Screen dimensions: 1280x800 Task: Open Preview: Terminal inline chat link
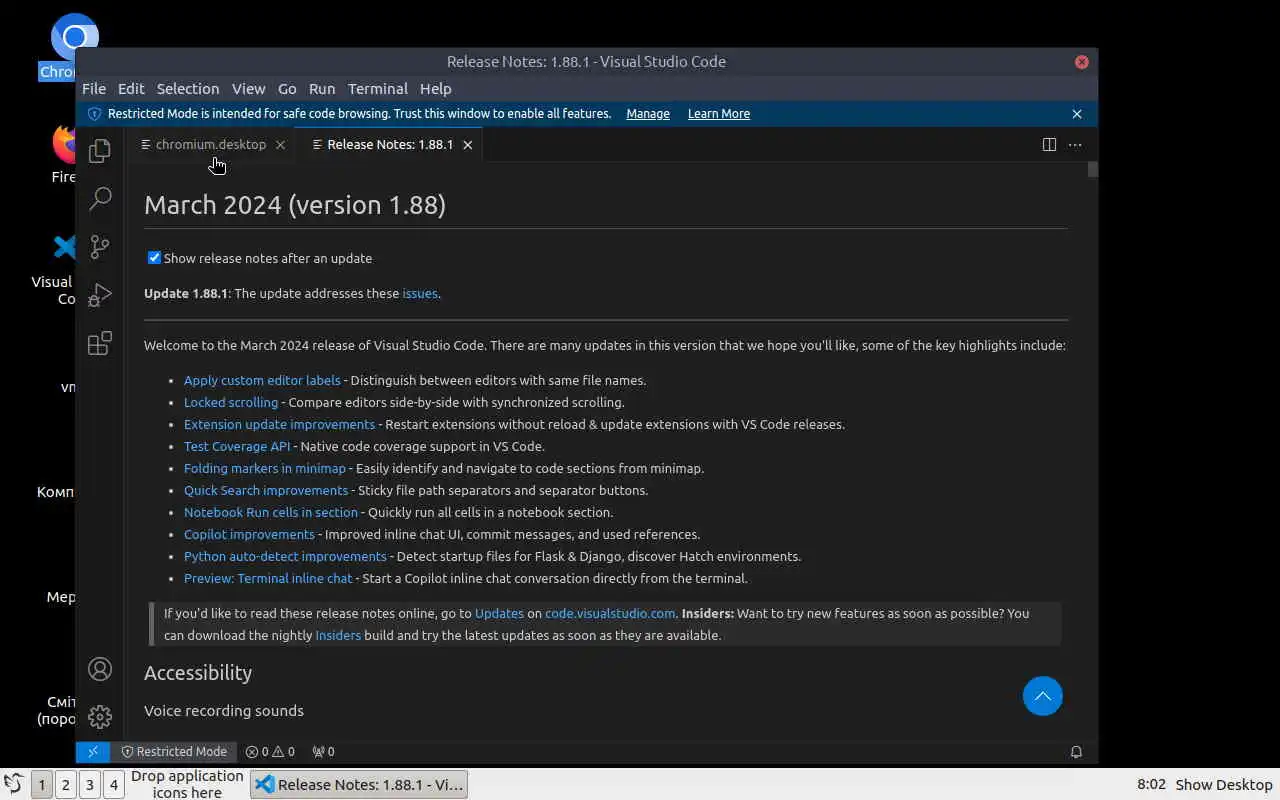[x=268, y=578]
